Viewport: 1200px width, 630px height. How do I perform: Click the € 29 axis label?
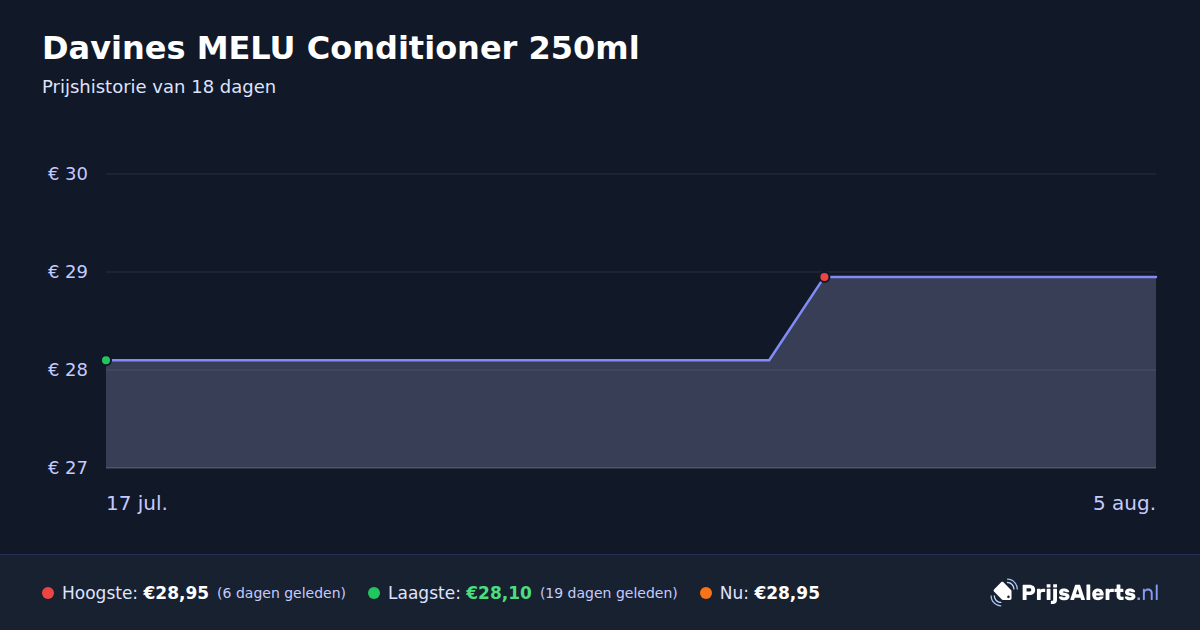pos(68,272)
